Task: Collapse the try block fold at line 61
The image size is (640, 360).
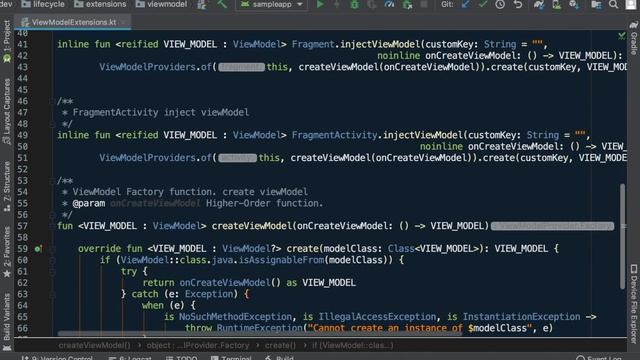Action: coord(52,271)
